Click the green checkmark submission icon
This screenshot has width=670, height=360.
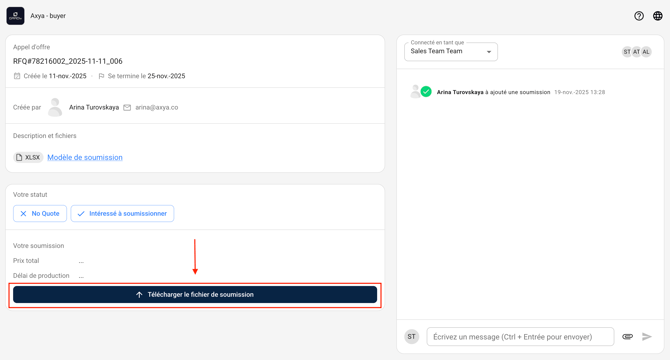click(426, 91)
